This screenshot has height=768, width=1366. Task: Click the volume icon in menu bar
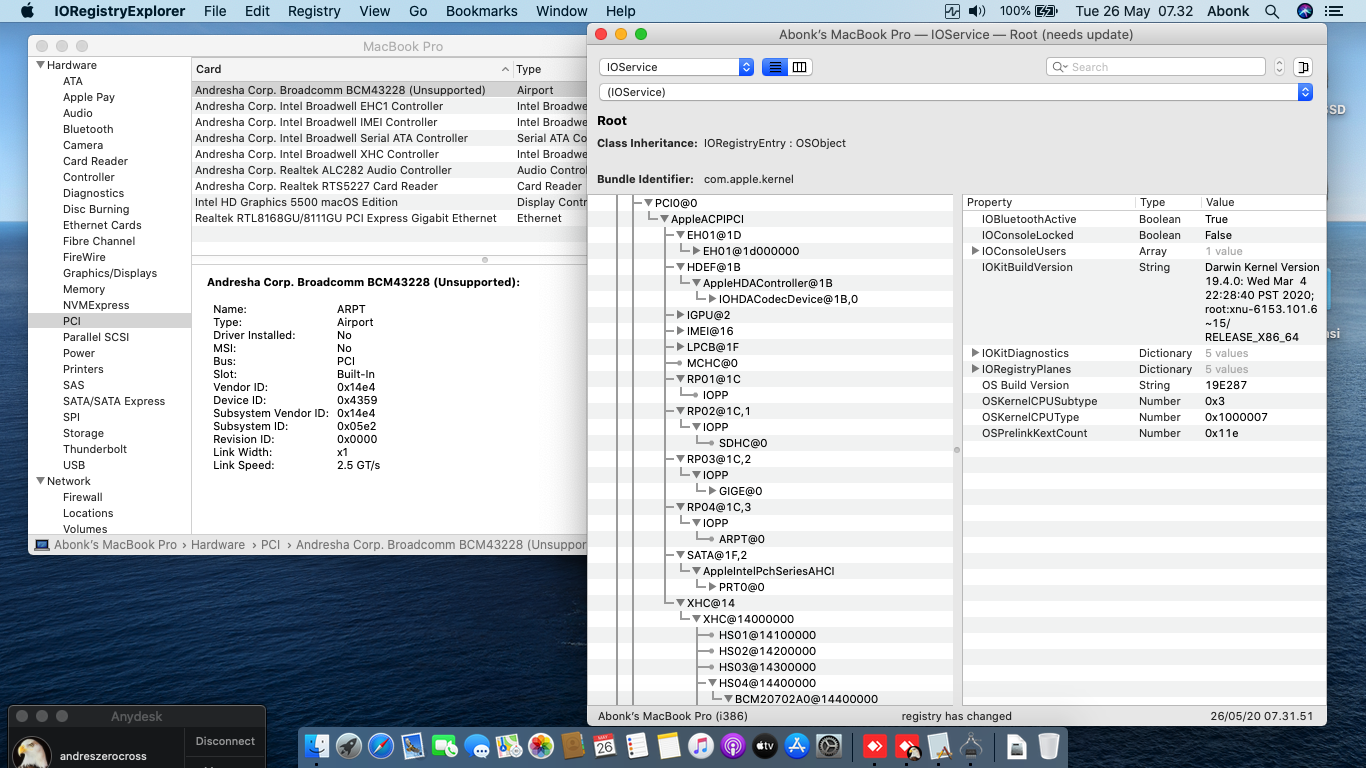point(977,11)
